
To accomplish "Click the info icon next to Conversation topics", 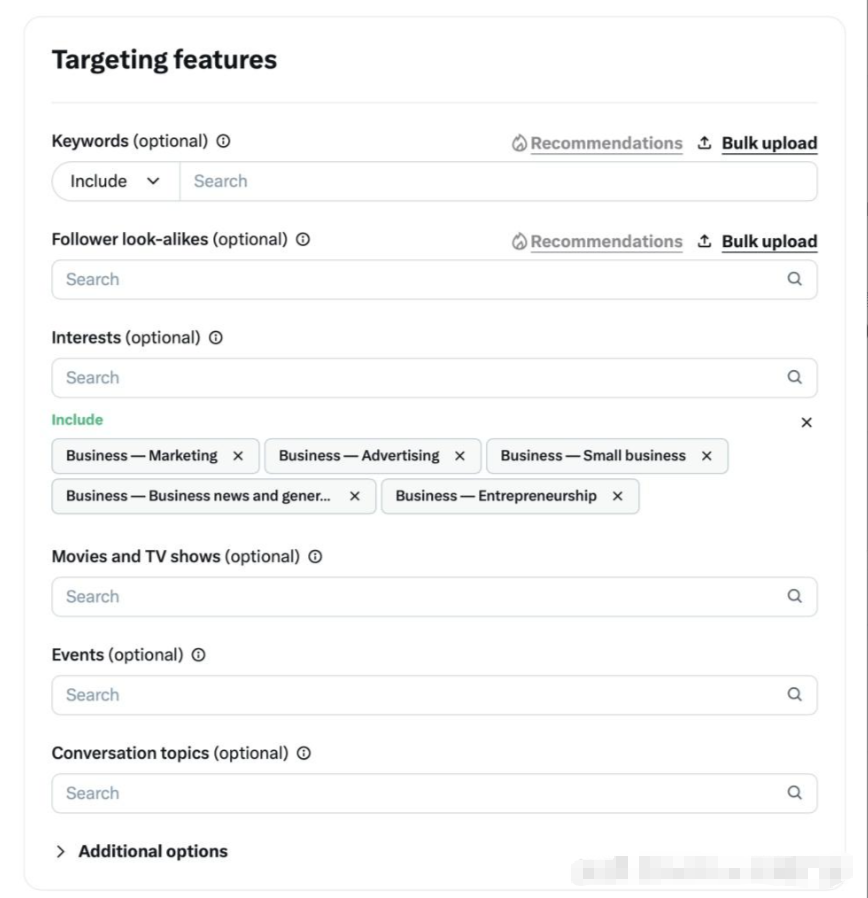I will 304,753.
